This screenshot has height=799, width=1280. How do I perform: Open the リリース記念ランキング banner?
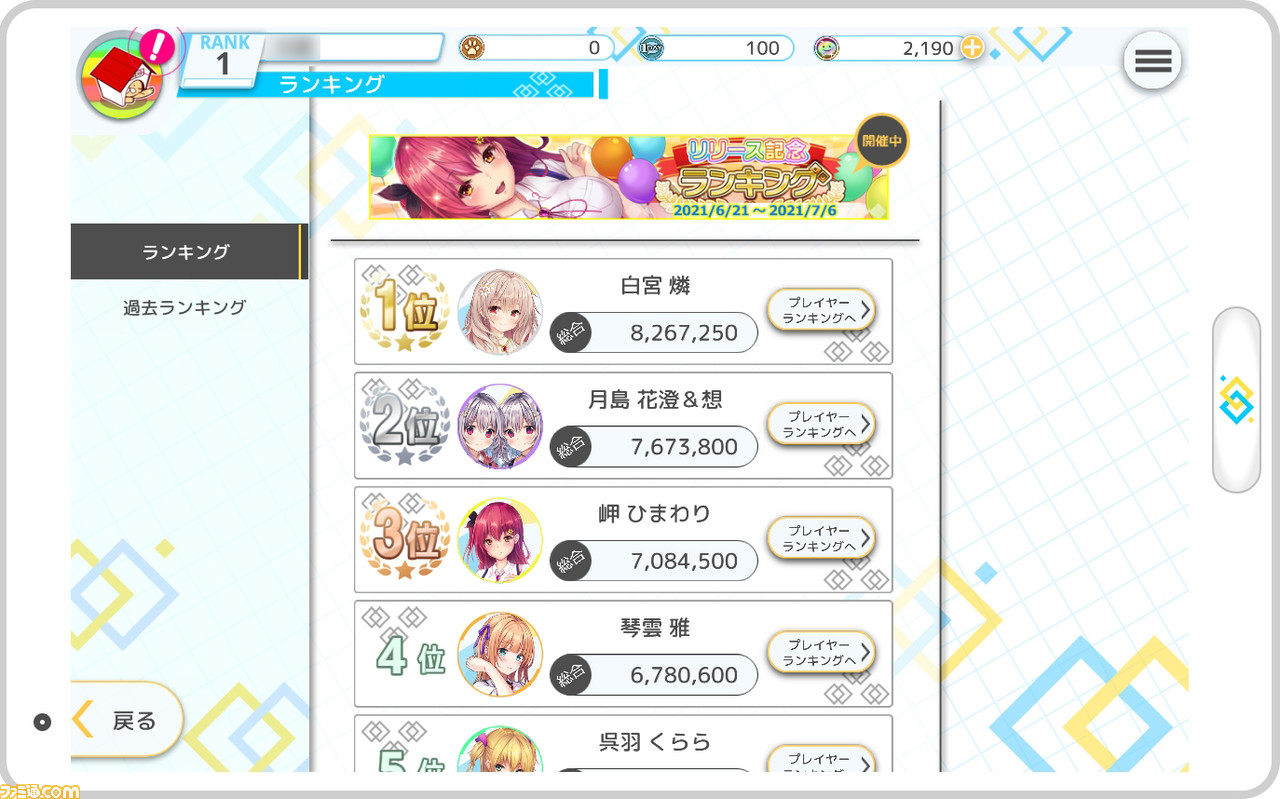tap(629, 177)
